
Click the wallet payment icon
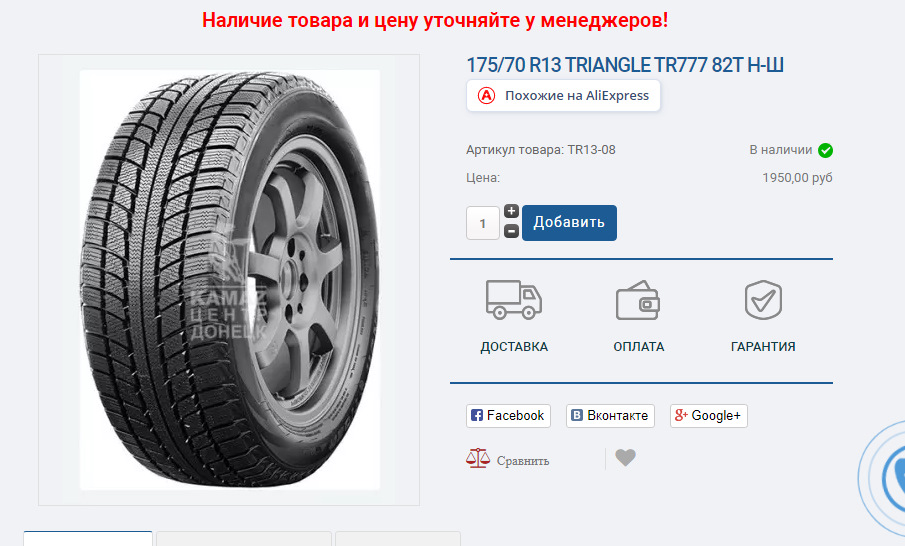pyautogui.click(x=638, y=300)
